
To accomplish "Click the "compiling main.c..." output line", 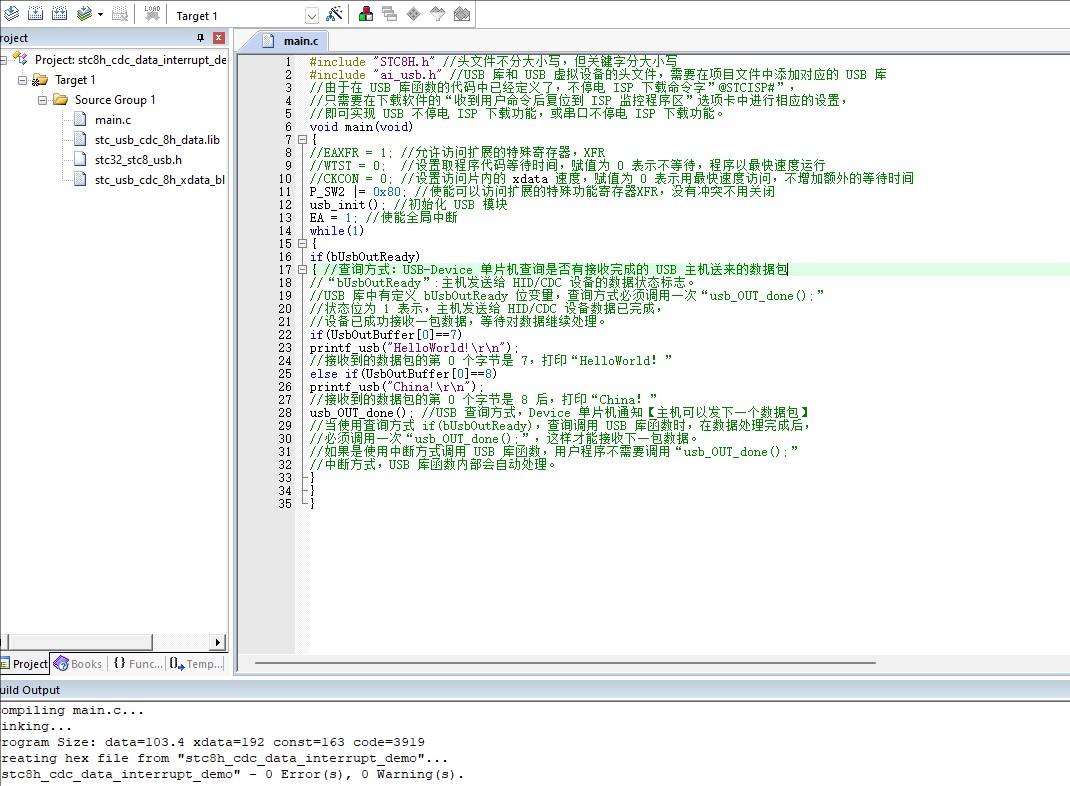I will (72, 710).
